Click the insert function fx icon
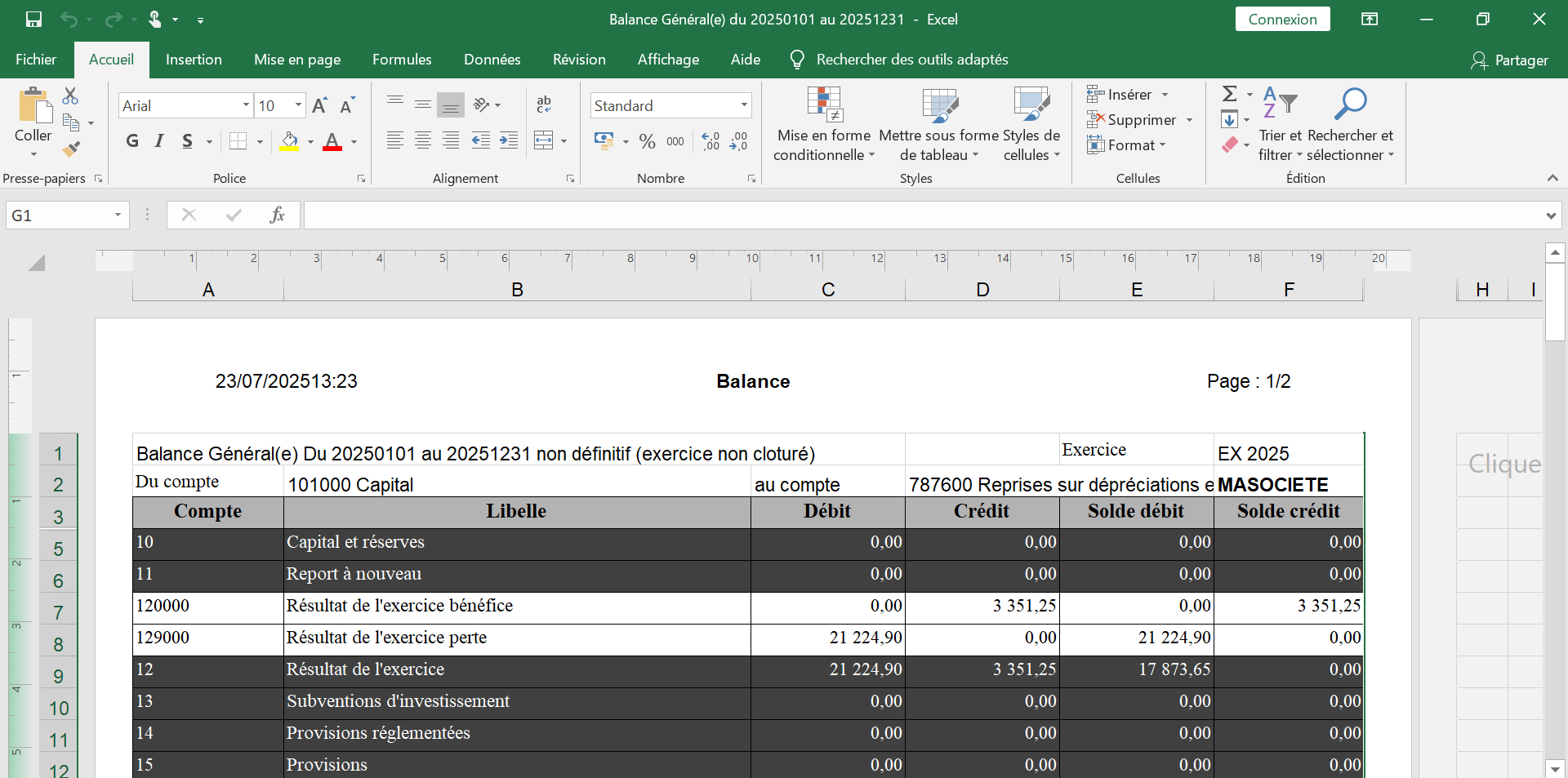The image size is (1568, 778). point(277,215)
